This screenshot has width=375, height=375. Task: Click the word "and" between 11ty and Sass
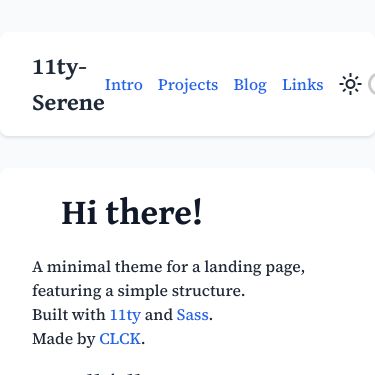click(159, 315)
